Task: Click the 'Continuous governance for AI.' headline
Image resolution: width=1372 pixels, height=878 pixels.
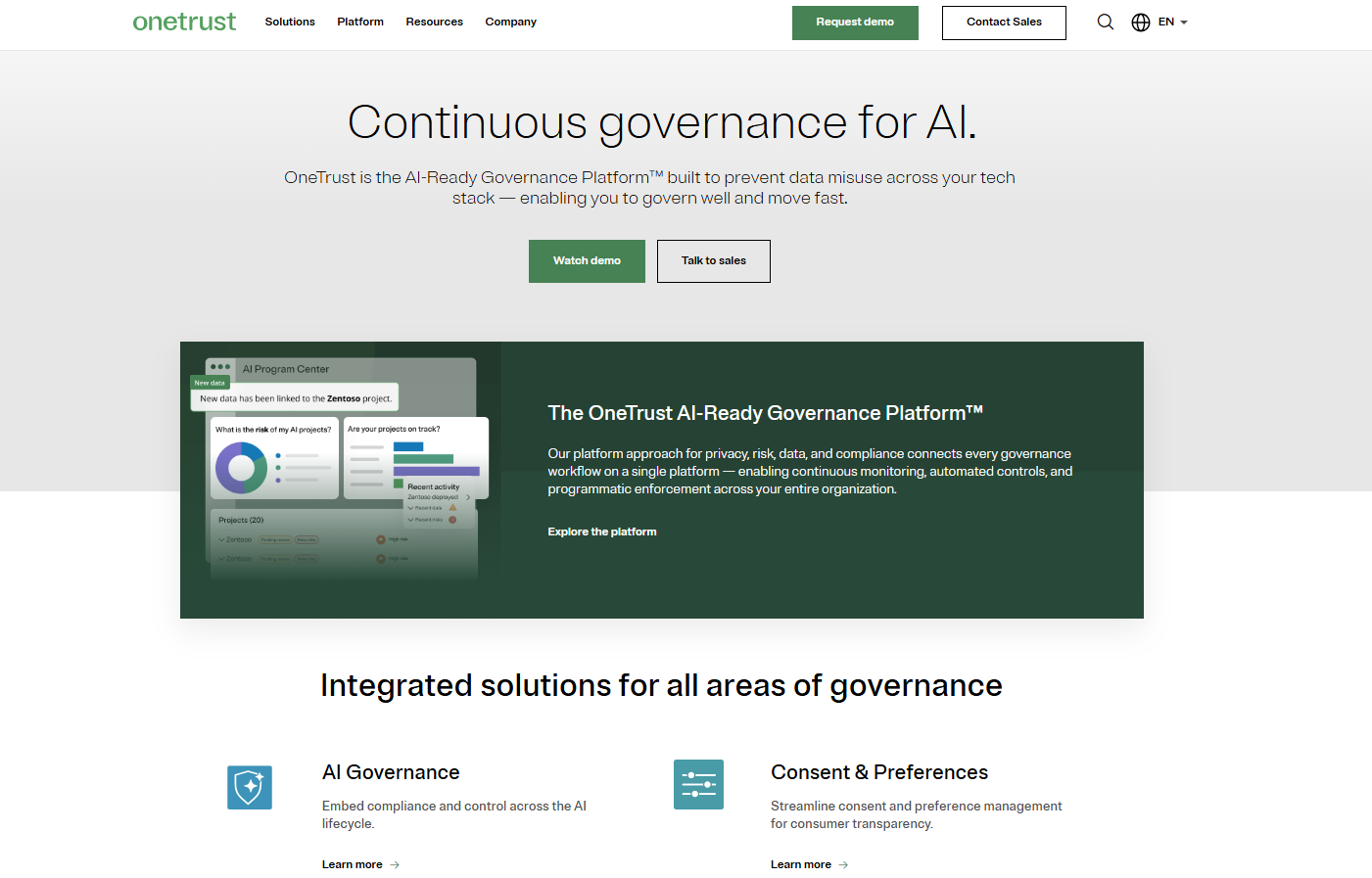Action: coord(662,123)
